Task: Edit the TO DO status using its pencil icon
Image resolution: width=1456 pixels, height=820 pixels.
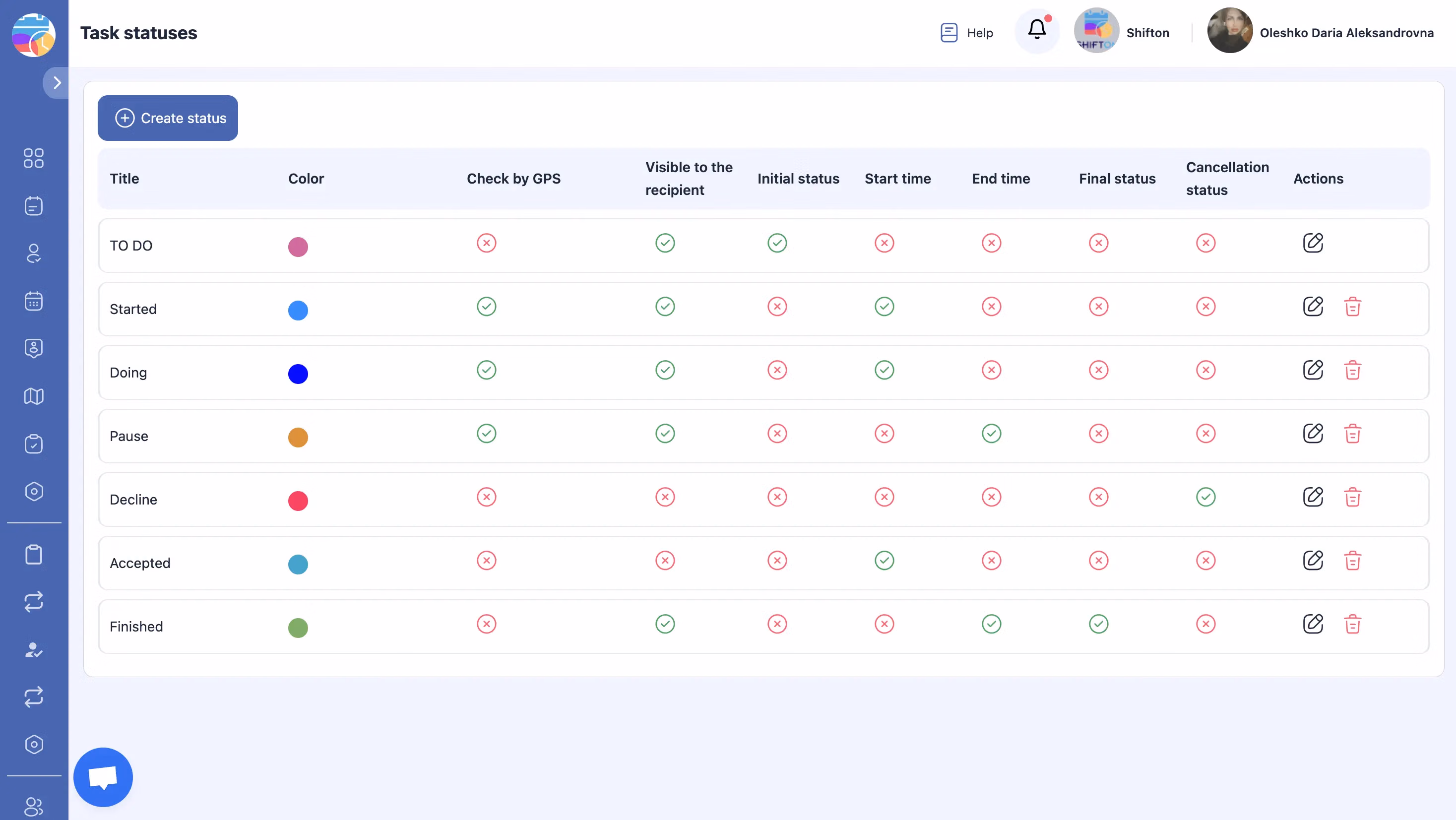Action: (x=1314, y=243)
